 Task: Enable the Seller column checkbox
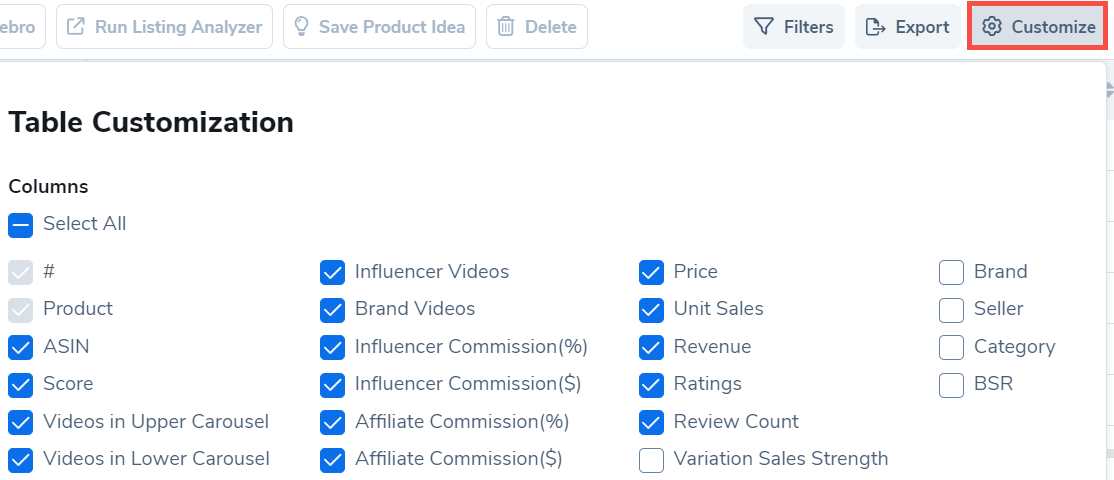pyautogui.click(x=952, y=310)
